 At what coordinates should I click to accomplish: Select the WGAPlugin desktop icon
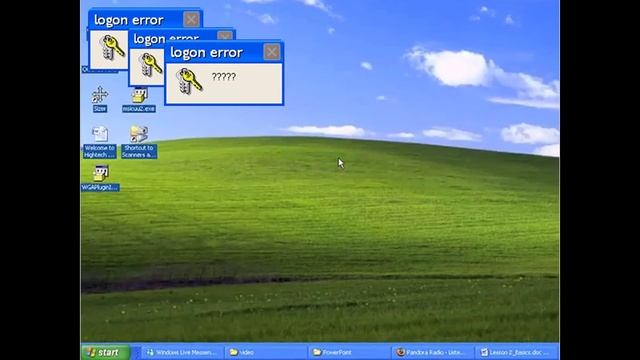[x=100, y=178]
